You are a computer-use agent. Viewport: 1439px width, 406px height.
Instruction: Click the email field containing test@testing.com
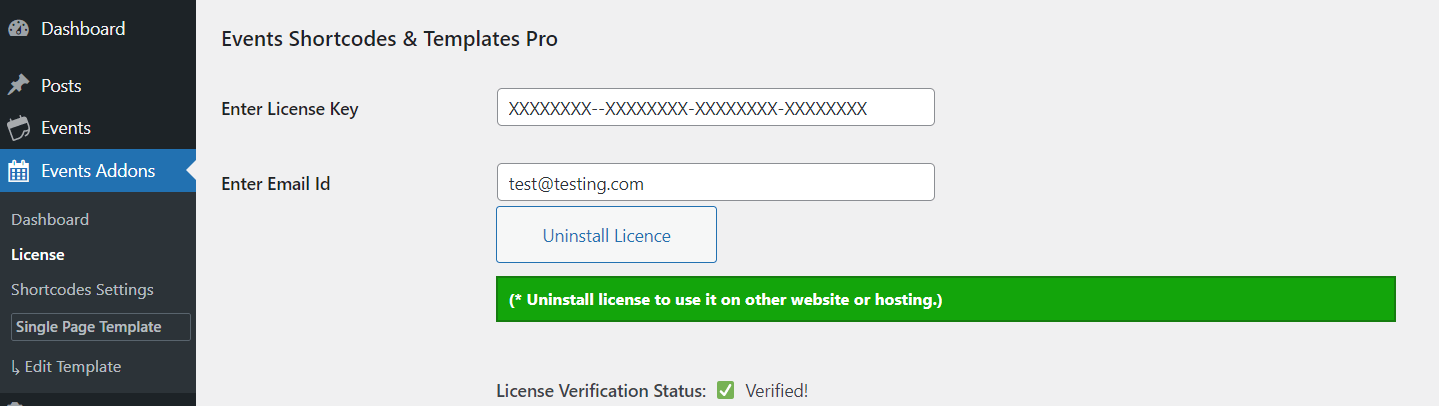(x=715, y=183)
